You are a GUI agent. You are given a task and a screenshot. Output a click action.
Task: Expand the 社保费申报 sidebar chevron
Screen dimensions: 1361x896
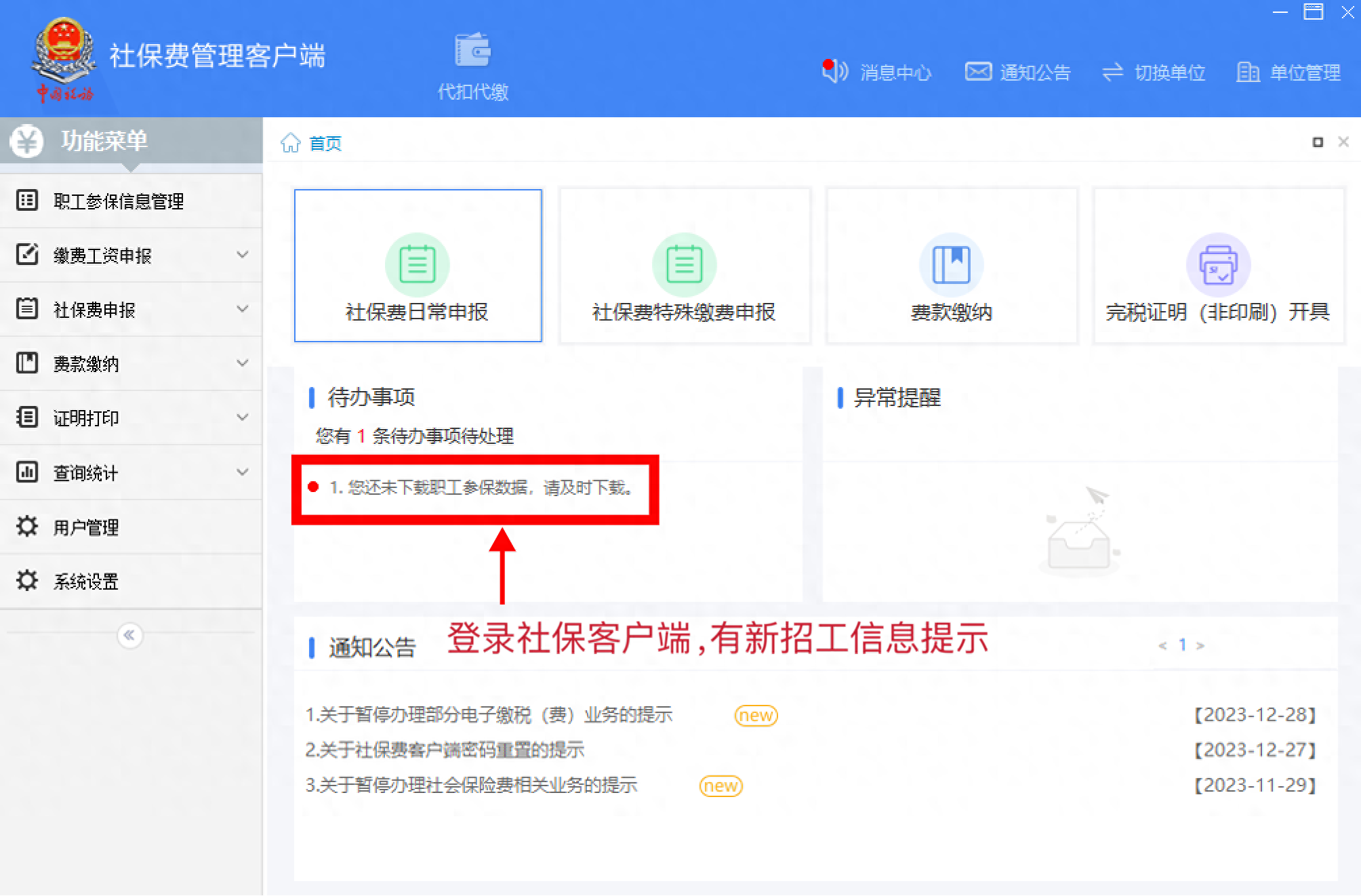pyautogui.click(x=242, y=309)
